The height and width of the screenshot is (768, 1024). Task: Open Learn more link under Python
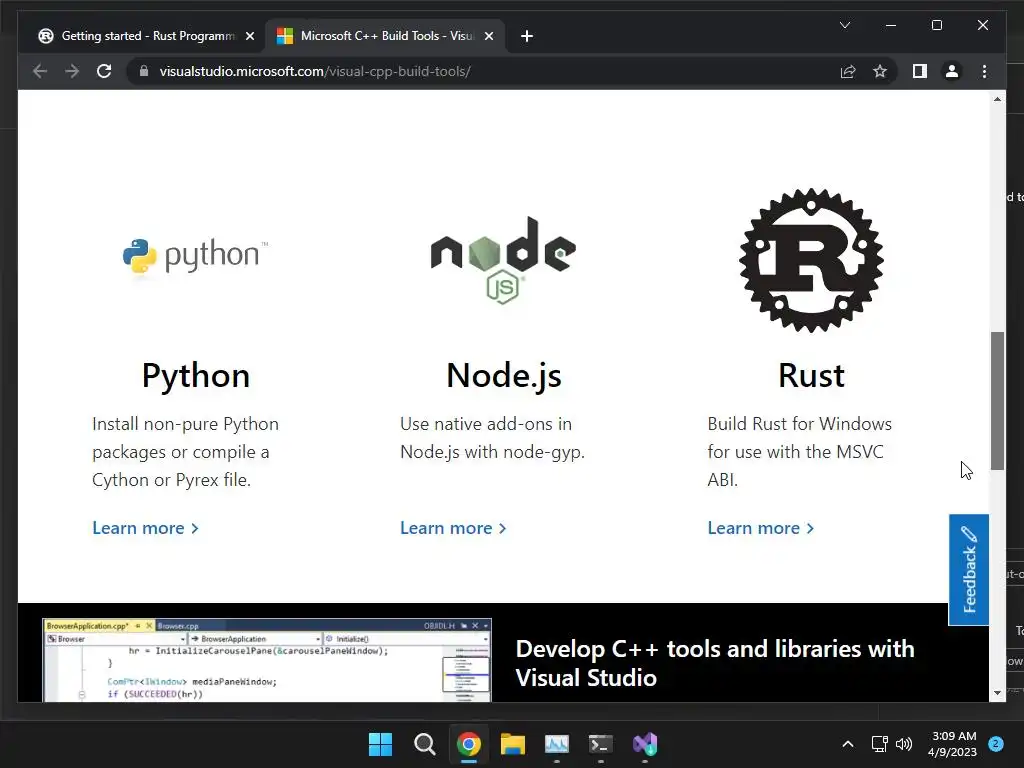tap(145, 528)
